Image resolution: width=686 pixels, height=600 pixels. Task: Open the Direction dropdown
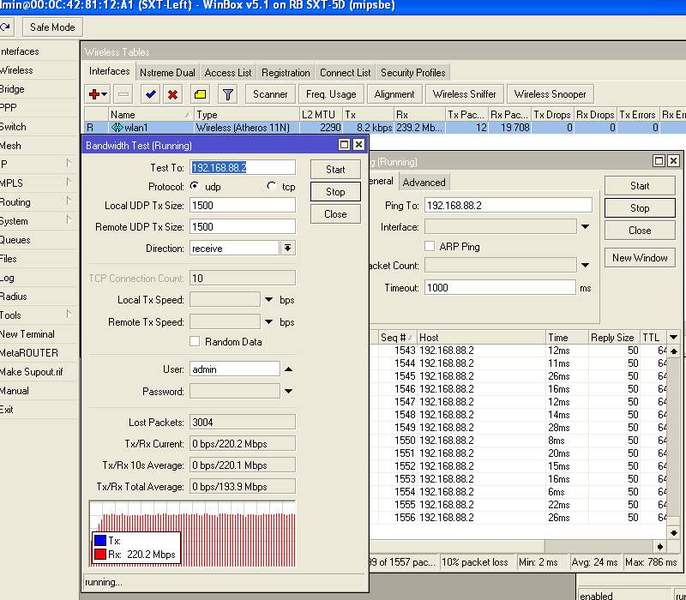coord(287,248)
